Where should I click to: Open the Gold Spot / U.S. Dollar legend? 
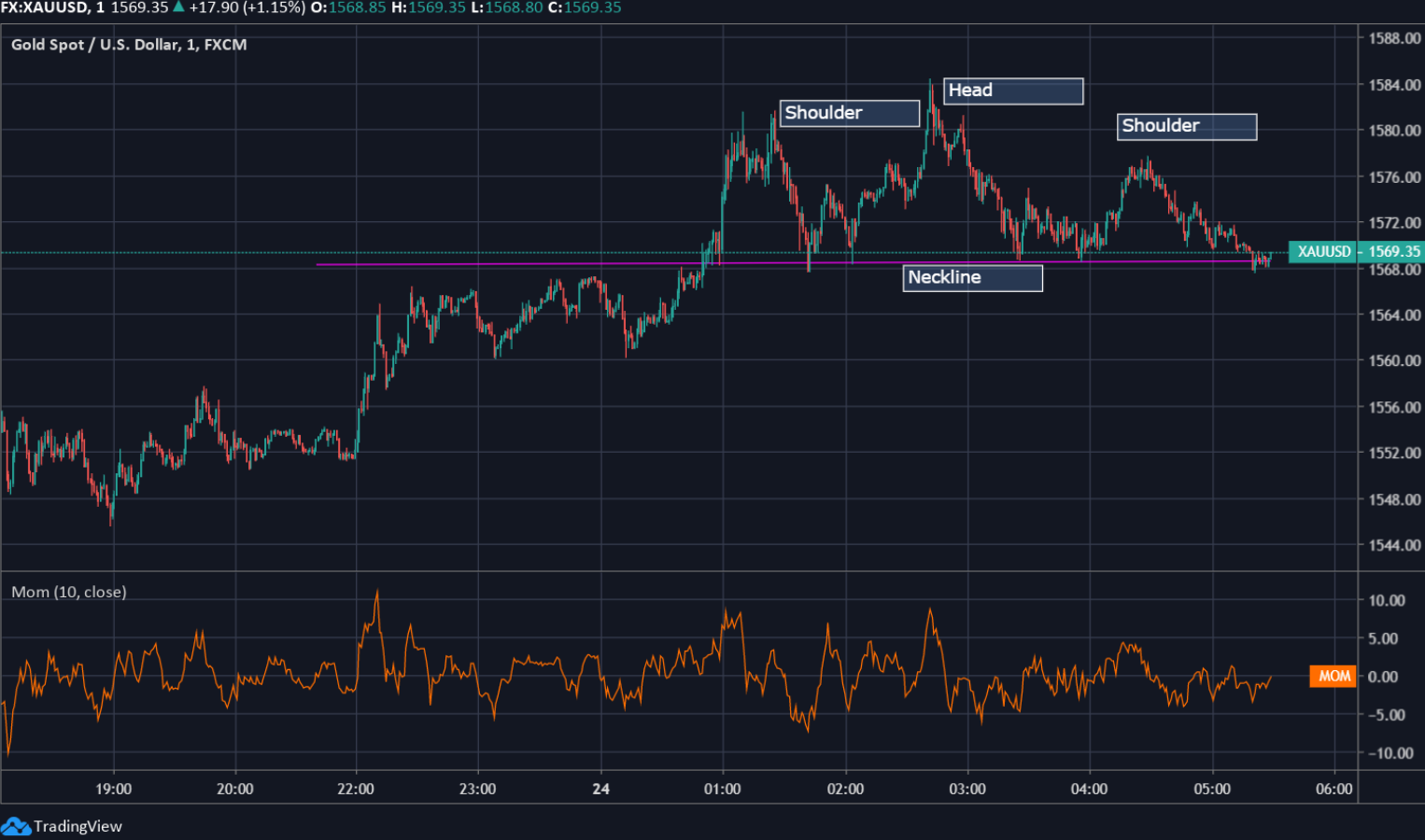(x=129, y=45)
